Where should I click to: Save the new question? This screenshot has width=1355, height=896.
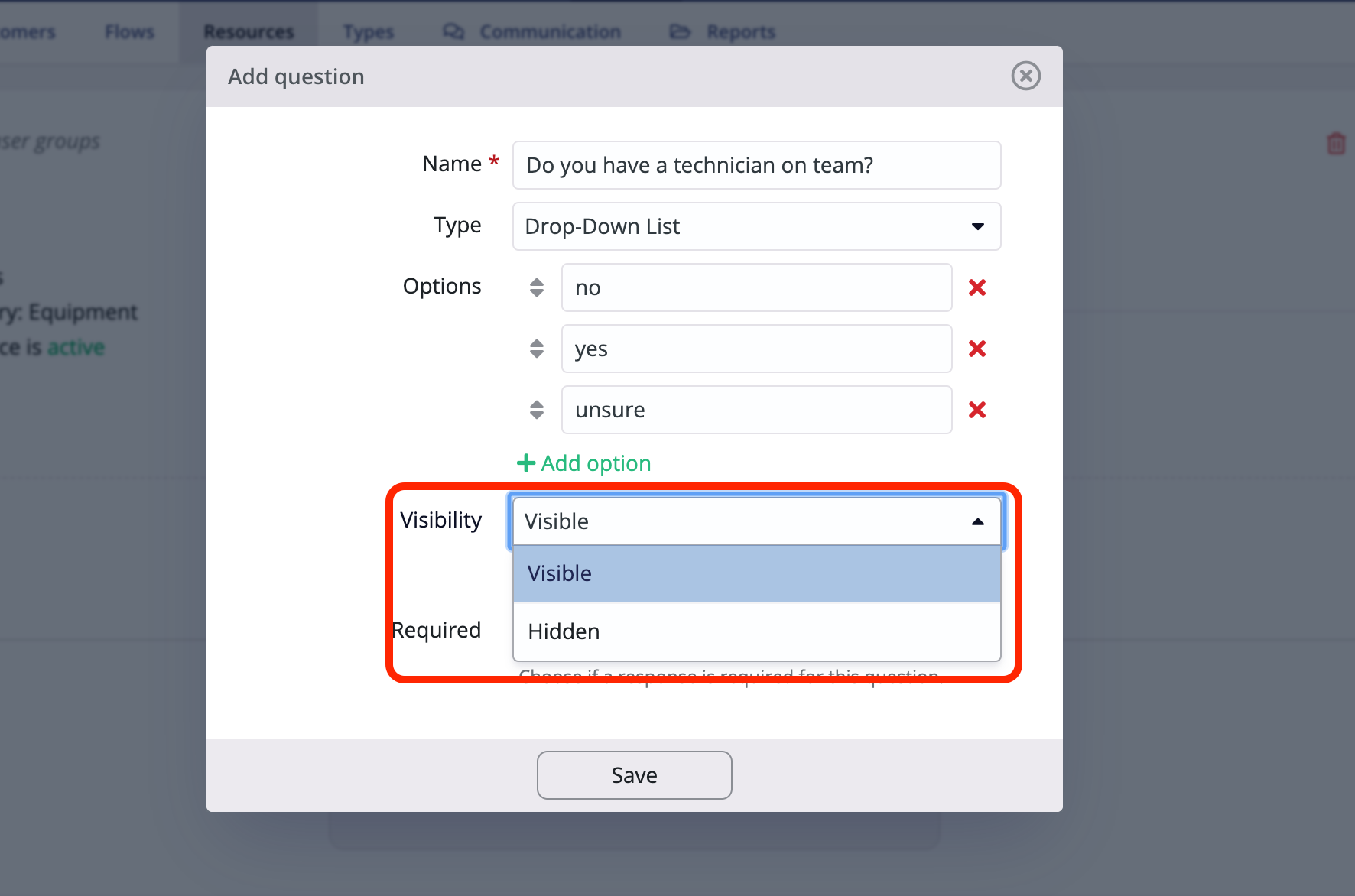634,774
